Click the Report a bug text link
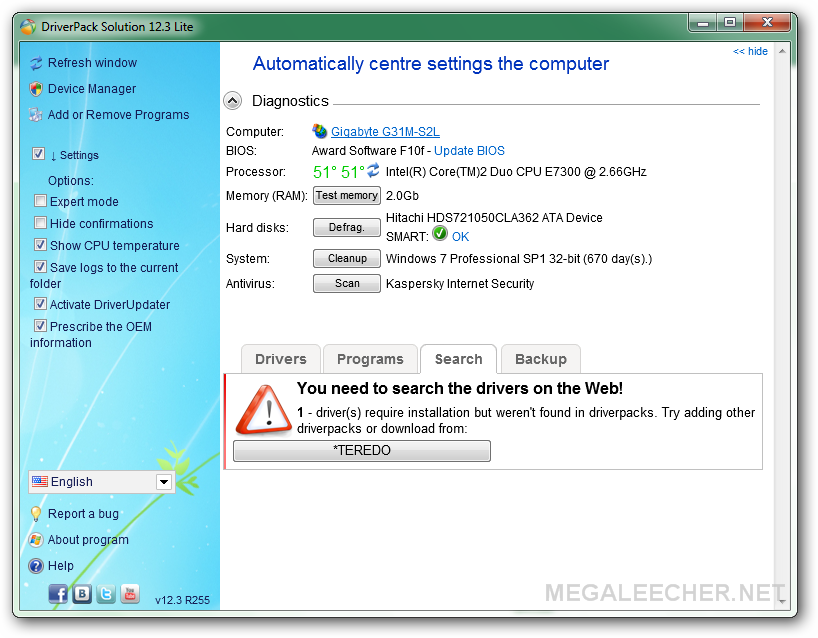This screenshot has height=638, width=818. [83, 514]
